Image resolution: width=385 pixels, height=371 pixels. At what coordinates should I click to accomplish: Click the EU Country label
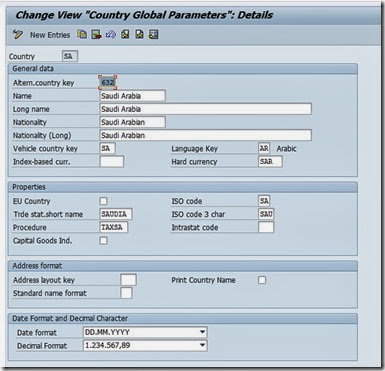point(32,201)
